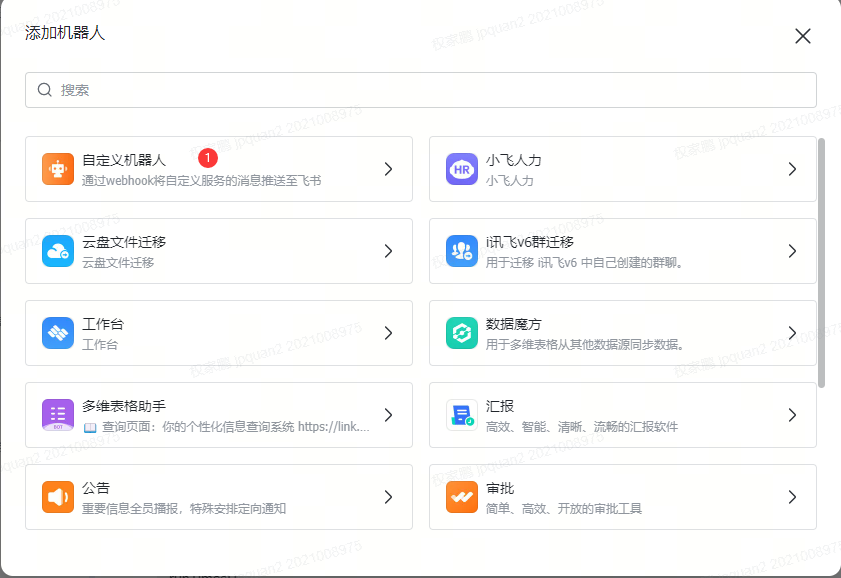This screenshot has height=578, width=841.
Task: Open 汇报 via its chevron arrow
Action: click(x=792, y=415)
